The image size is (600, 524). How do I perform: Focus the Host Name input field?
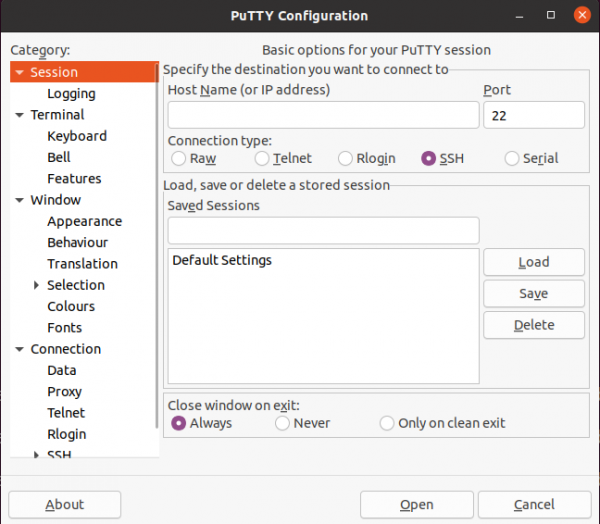click(323, 115)
